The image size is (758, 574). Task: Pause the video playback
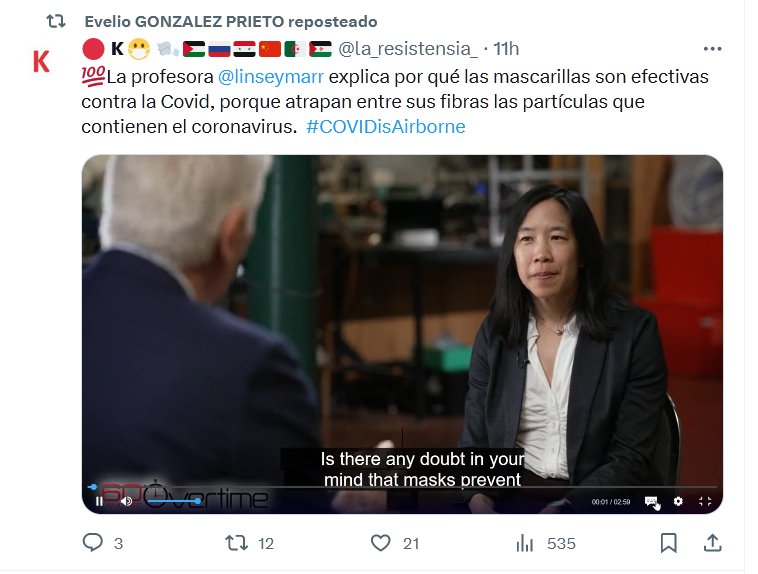[99, 501]
